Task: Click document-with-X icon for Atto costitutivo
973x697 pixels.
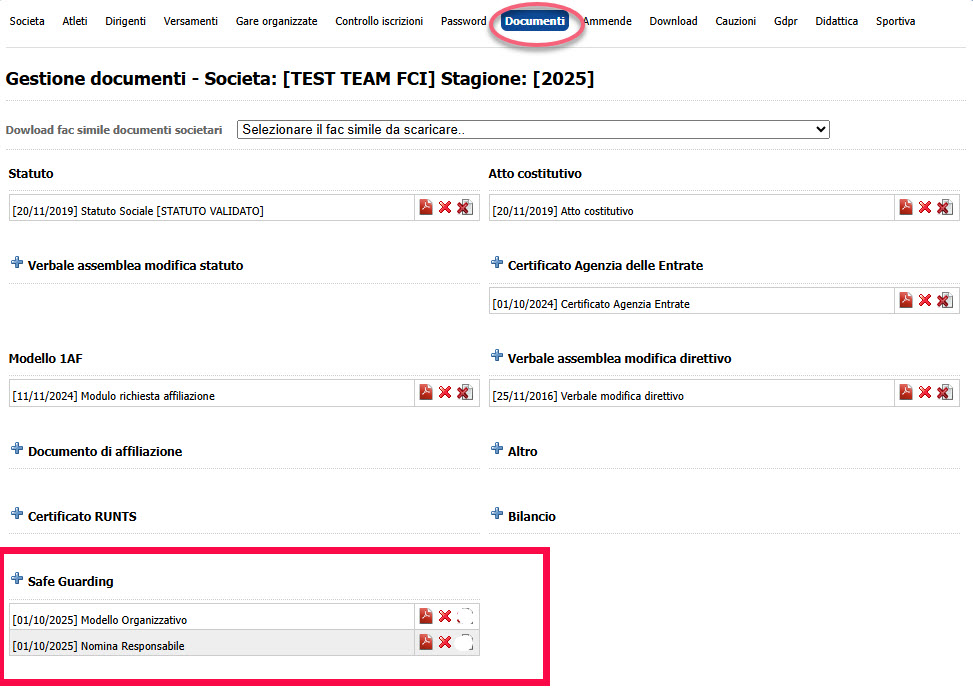Action: pos(944,207)
